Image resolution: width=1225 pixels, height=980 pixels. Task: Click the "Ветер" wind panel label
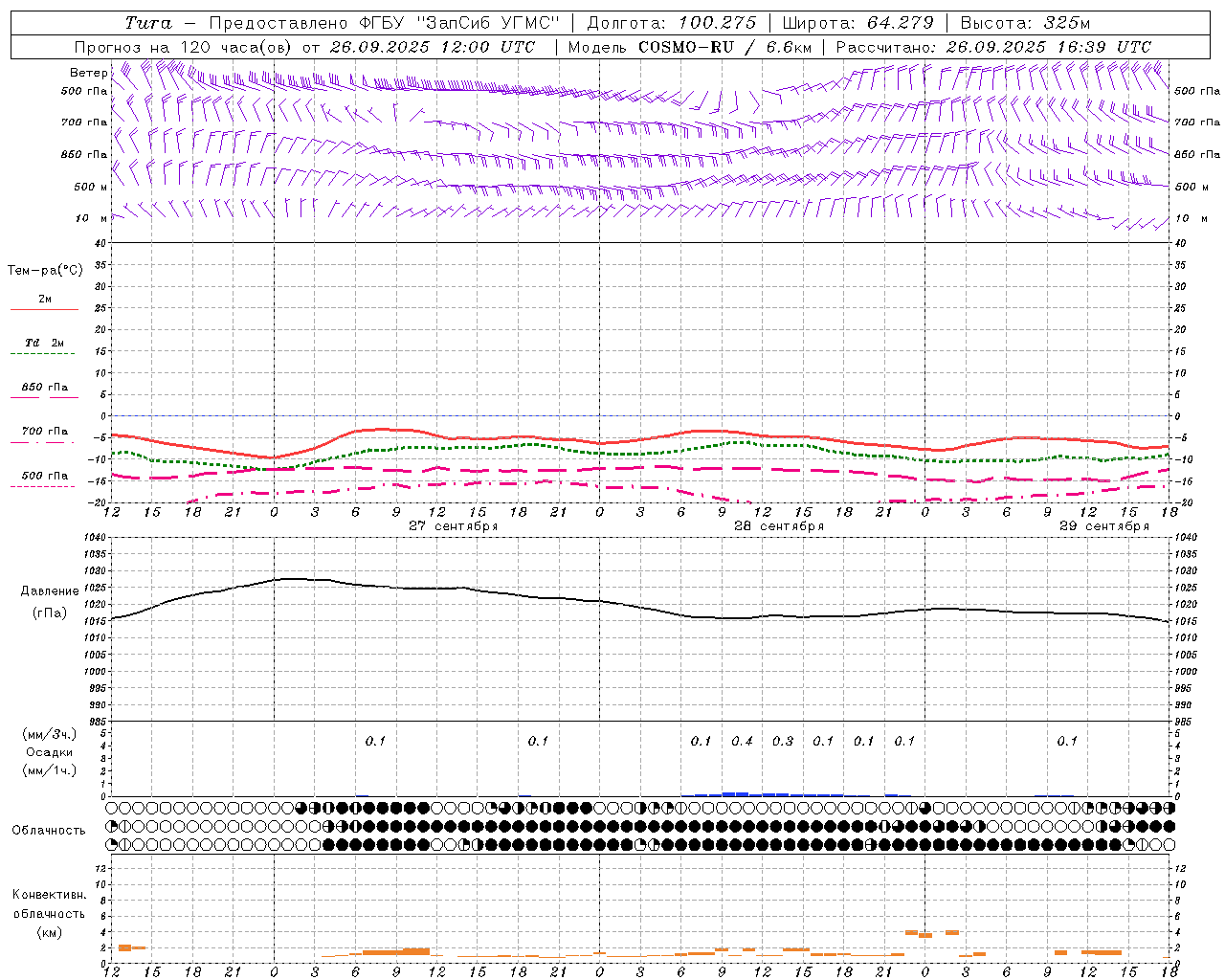pos(88,73)
